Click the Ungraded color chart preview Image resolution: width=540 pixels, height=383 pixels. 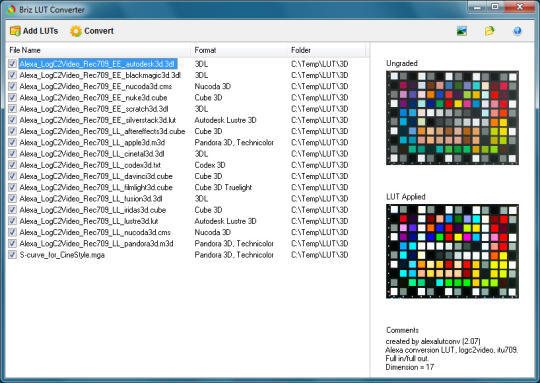tap(452, 118)
